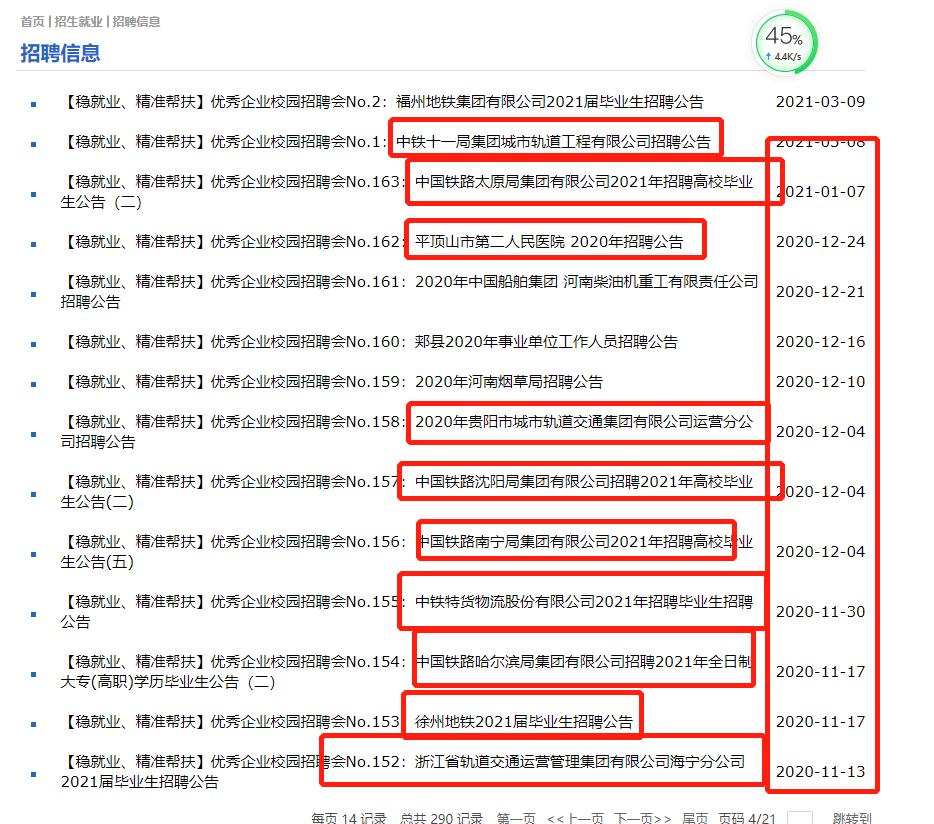The height and width of the screenshot is (824, 934).
Task: Click the bullet icon next to No.160 郏县 item
Action: tap(31, 341)
